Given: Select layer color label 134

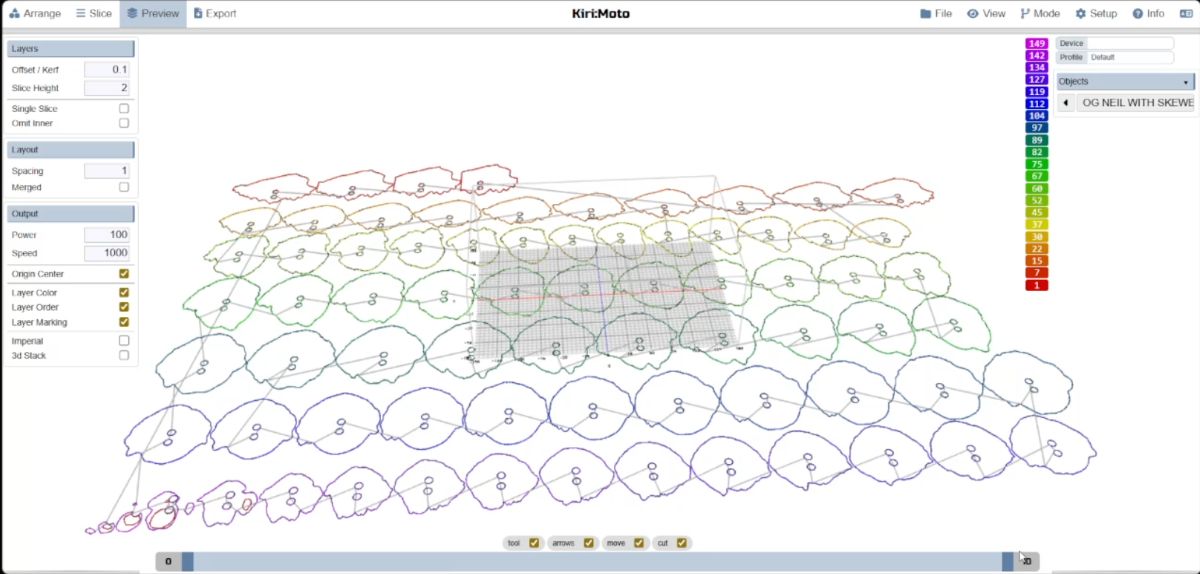Looking at the screenshot, I should tap(1037, 68).
